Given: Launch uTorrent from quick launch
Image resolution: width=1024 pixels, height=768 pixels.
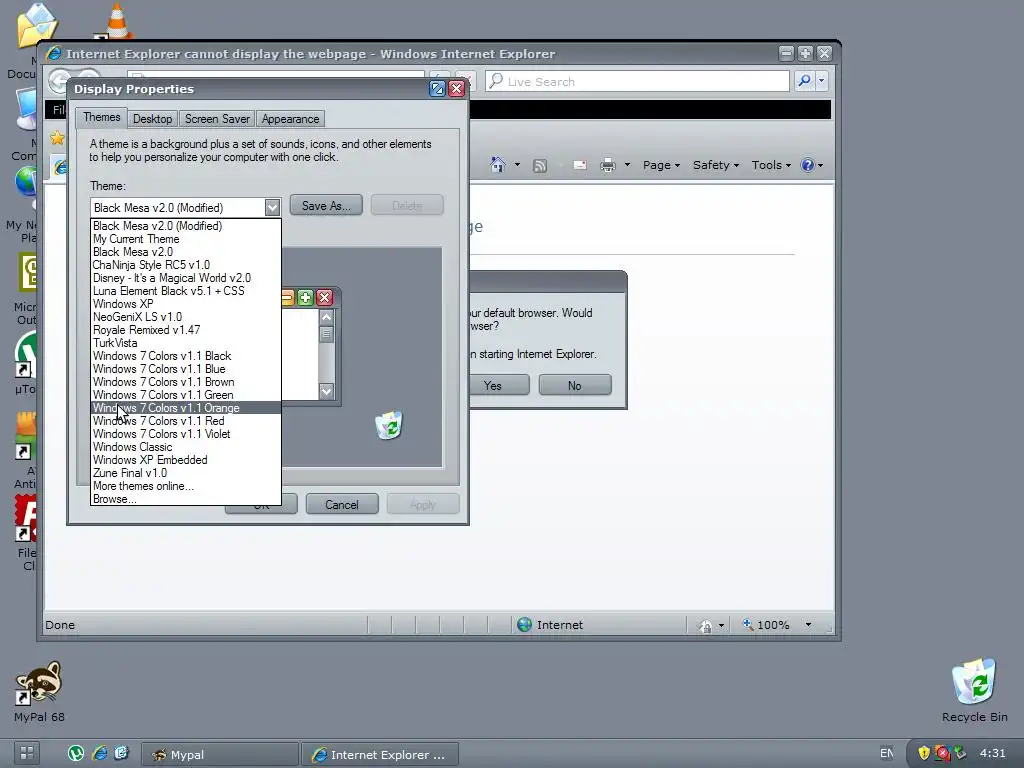Looking at the screenshot, I should point(76,753).
